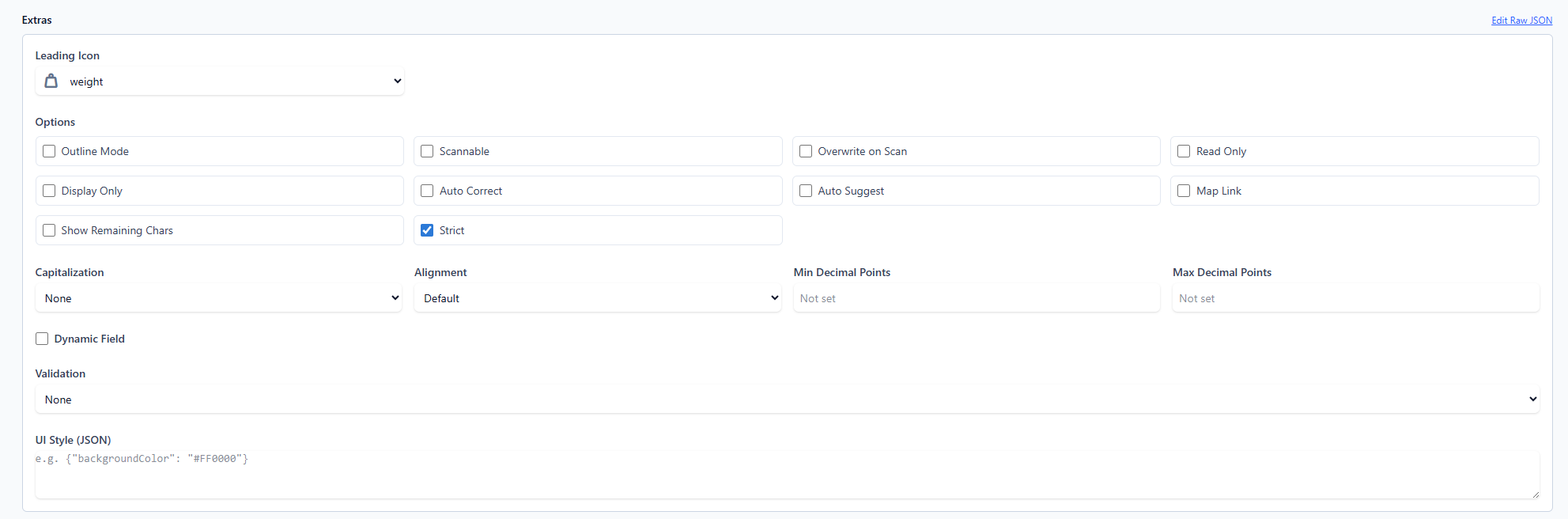Tick the Display Only checkbox
The image size is (1568, 519).
pyautogui.click(x=49, y=191)
